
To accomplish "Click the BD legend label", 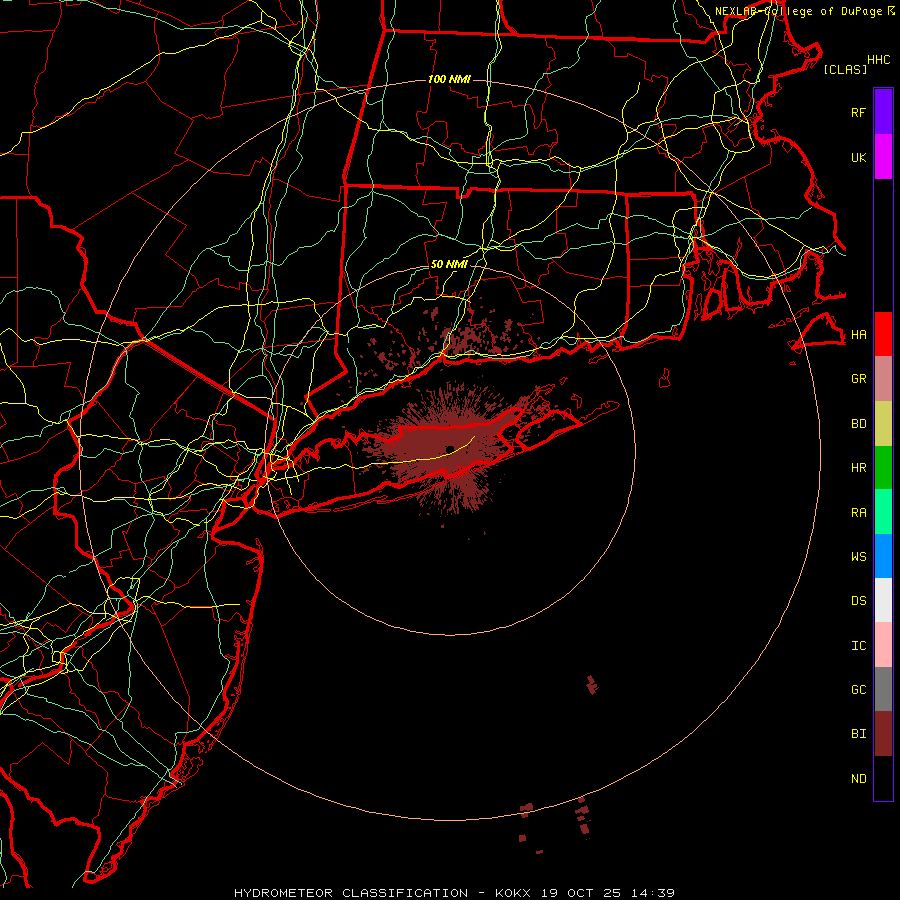I will tap(858, 424).
